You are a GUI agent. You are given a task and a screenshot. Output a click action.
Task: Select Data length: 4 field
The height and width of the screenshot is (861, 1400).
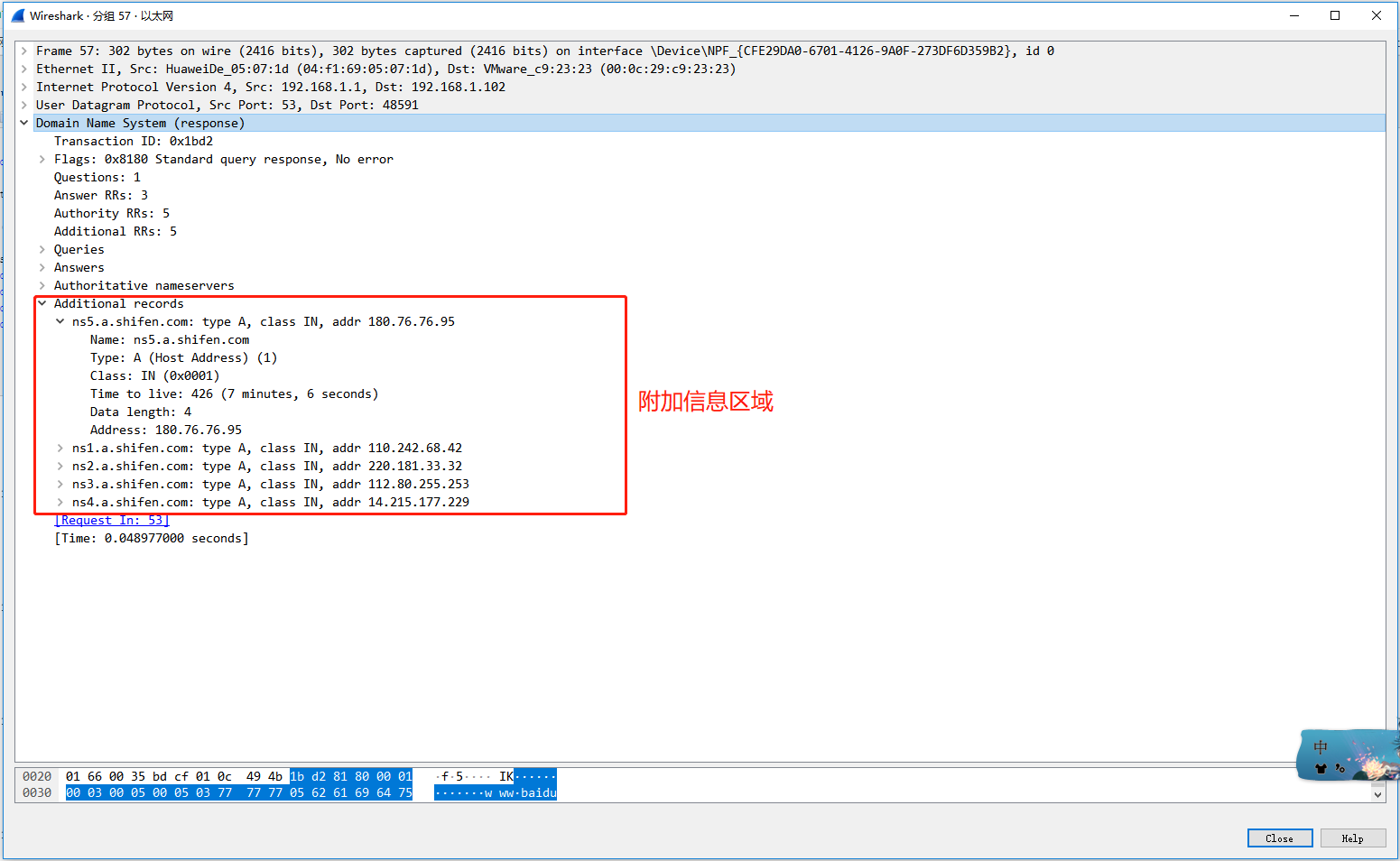[141, 412]
